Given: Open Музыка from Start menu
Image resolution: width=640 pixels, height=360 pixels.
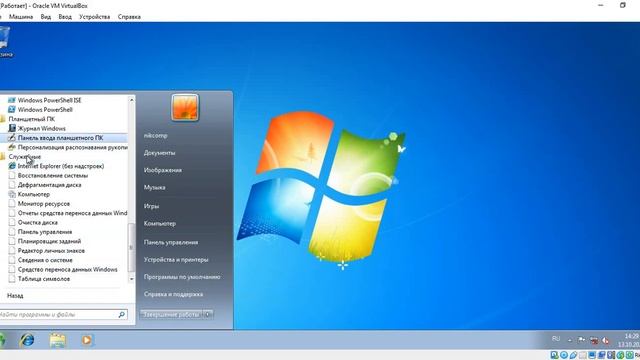Looking at the screenshot, I should click(x=154, y=187).
